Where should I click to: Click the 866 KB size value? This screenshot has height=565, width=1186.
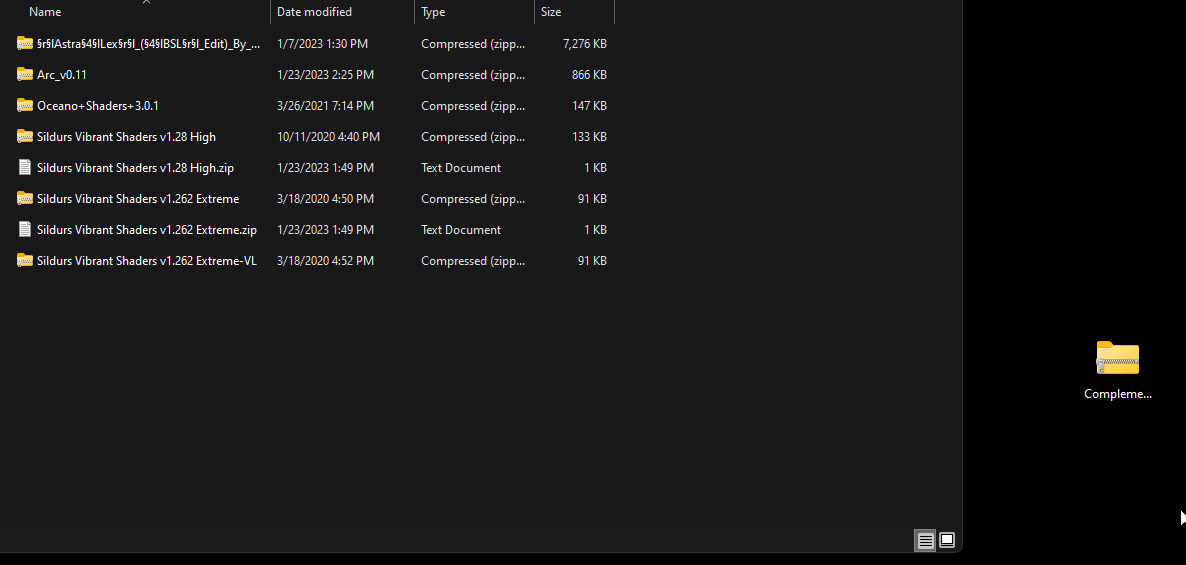[589, 75]
